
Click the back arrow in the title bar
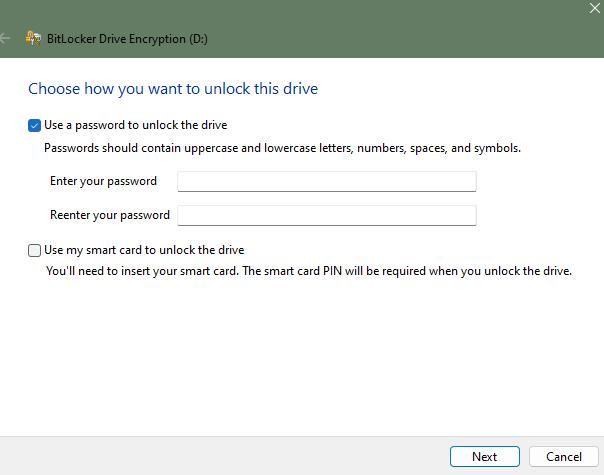click(5, 38)
